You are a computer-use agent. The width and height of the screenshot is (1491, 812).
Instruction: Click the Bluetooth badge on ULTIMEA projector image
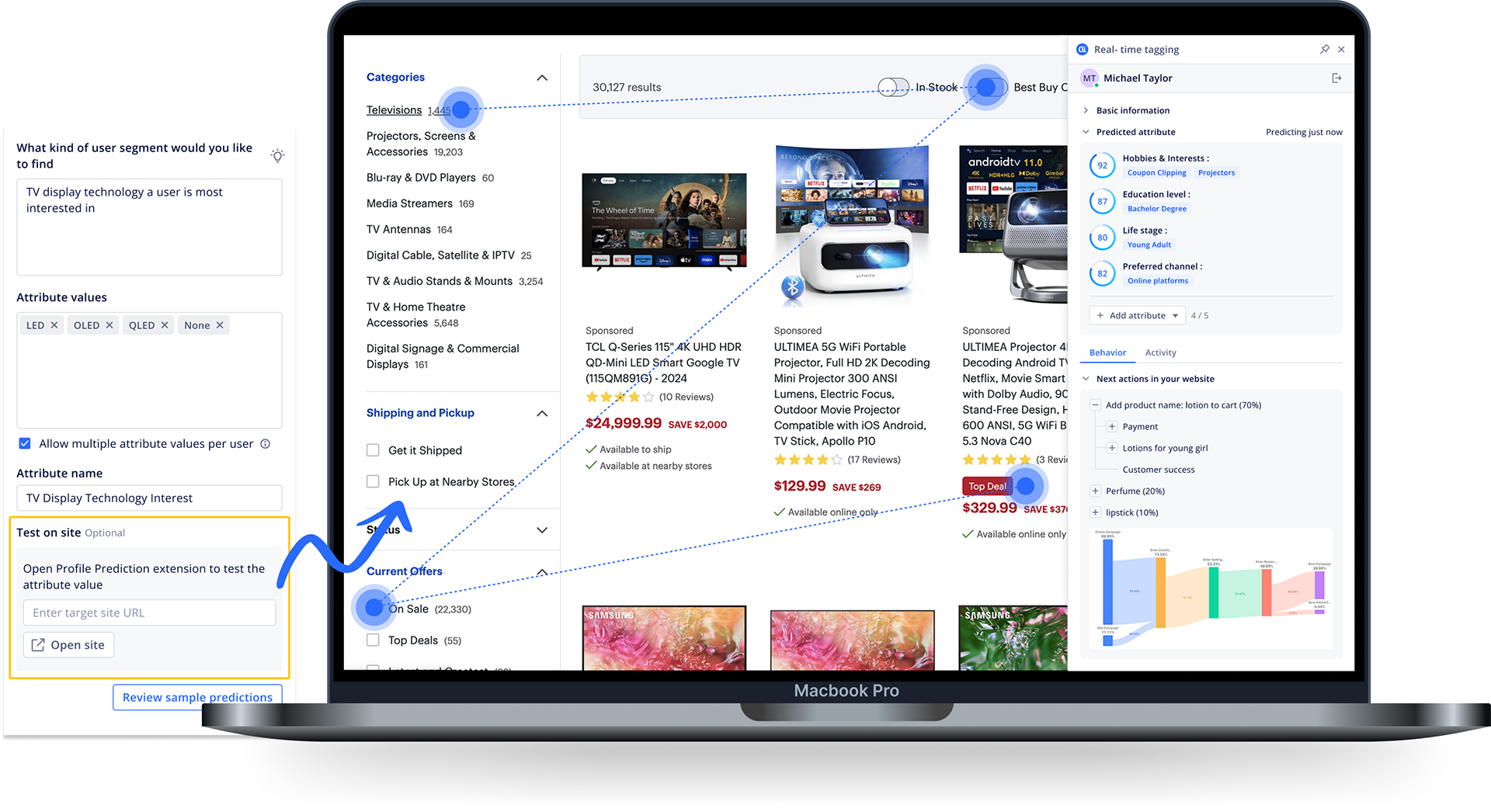(x=792, y=286)
